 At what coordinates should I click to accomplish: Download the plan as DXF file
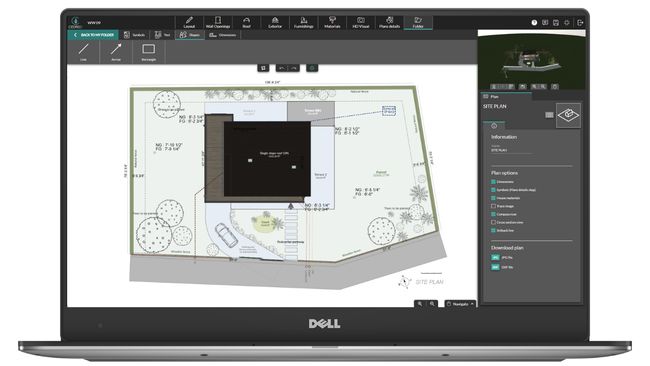point(495,267)
